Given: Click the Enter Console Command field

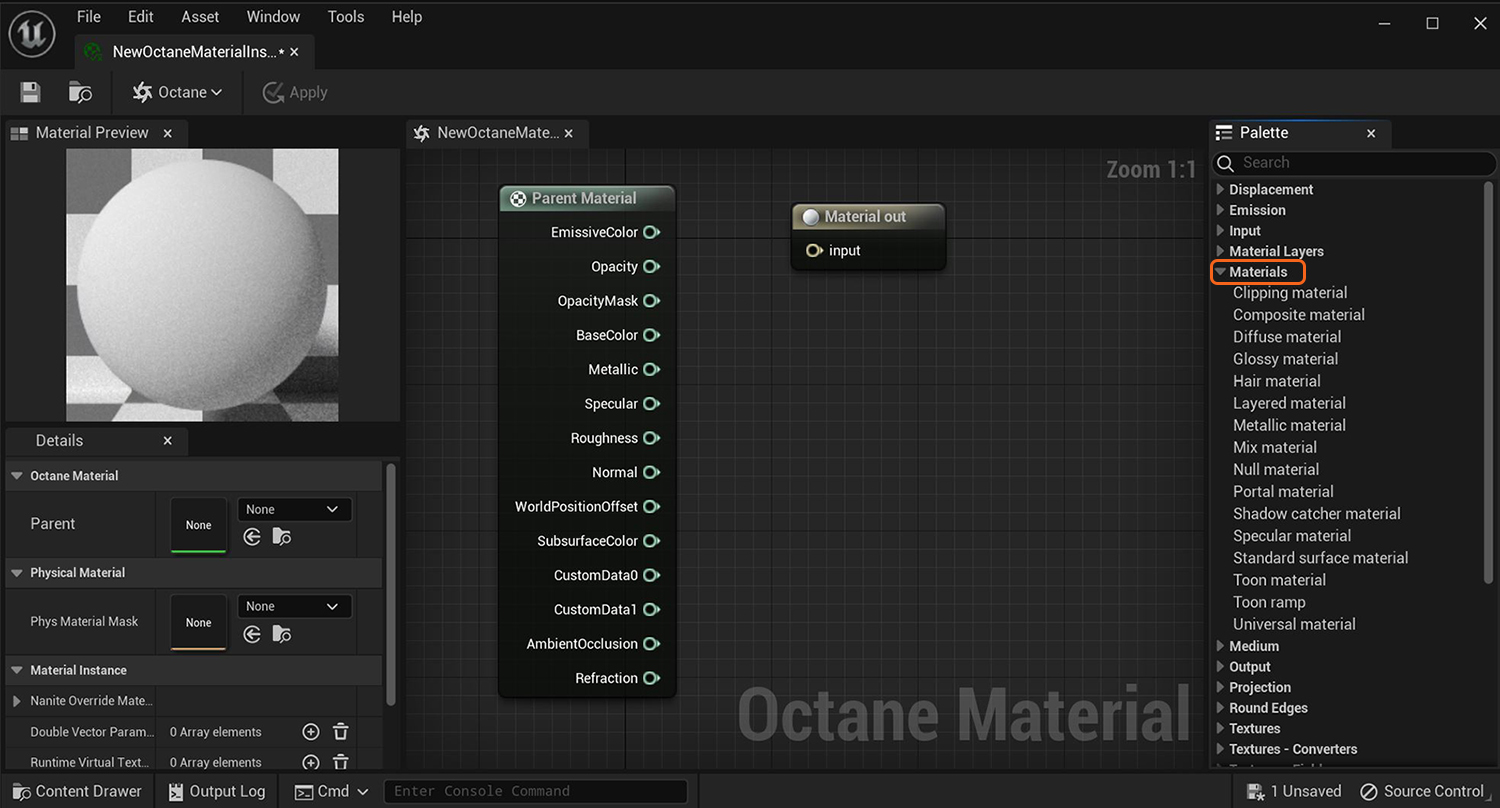Looking at the screenshot, I should (x=536, y=791).
